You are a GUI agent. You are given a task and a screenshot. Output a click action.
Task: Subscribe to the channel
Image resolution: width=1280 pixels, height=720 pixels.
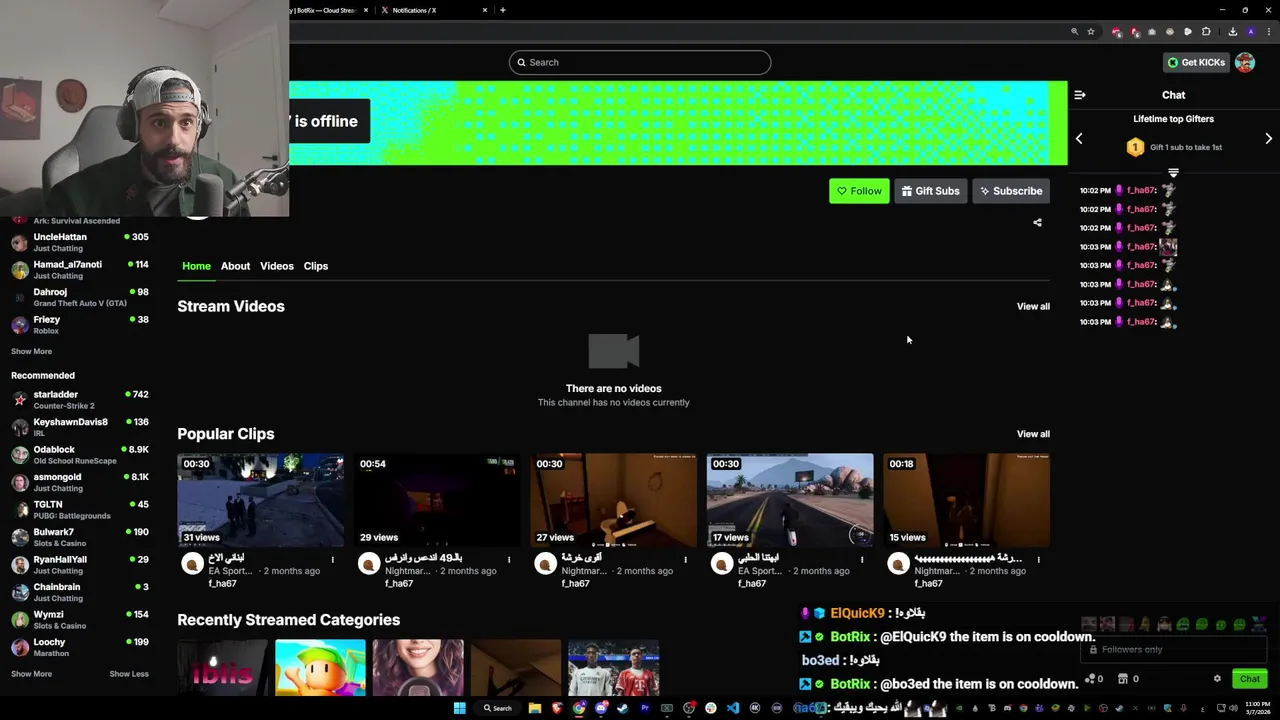coord(1011,191)
